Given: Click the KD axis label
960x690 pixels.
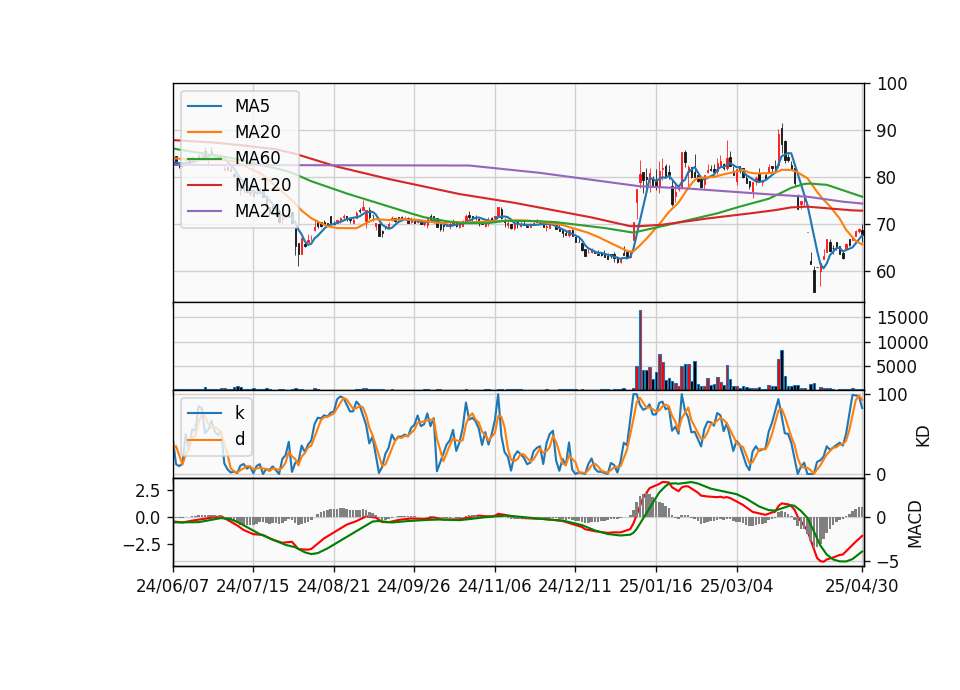Looking at the screenshot, I should click(x=923, y=437).
